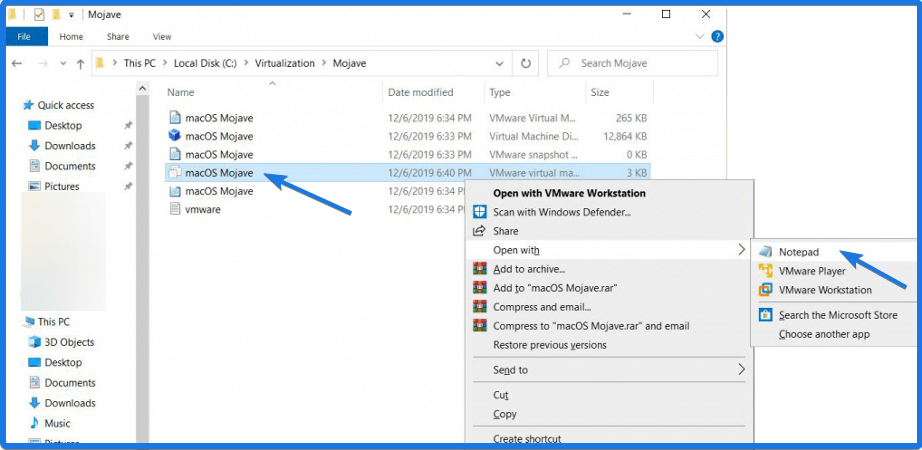This screenshot has width=922, height=450.
Task: Select Scan with Windows Defender
Action: (x=562, y=212)
